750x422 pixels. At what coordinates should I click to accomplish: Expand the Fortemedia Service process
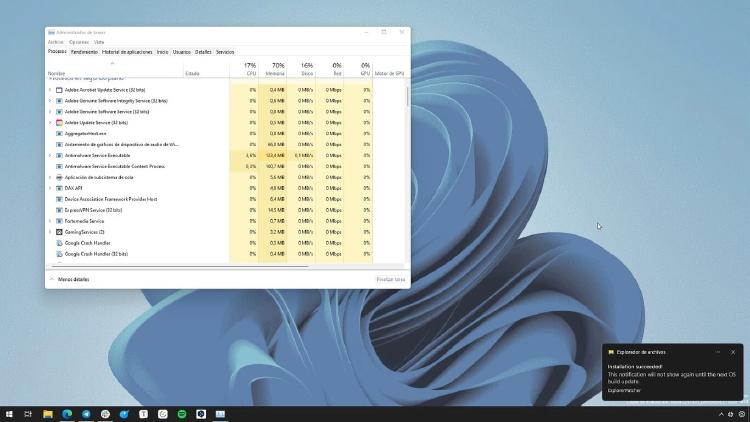pyautogui.click(x=50, y=220)
